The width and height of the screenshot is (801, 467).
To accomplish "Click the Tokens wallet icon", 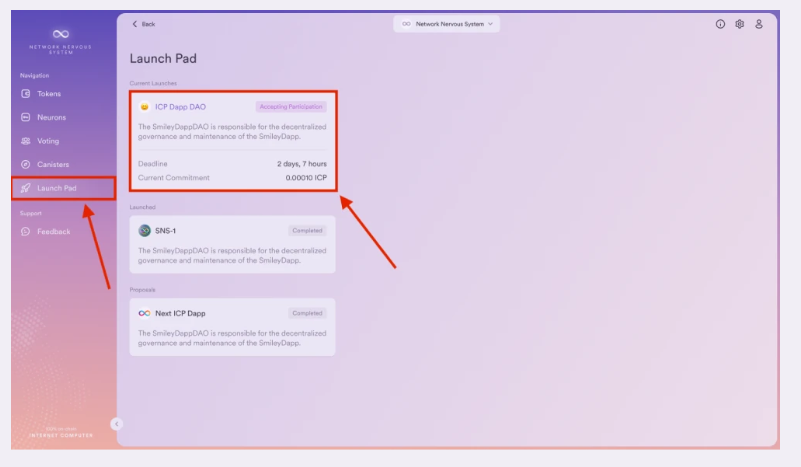I will coord(26,94).
